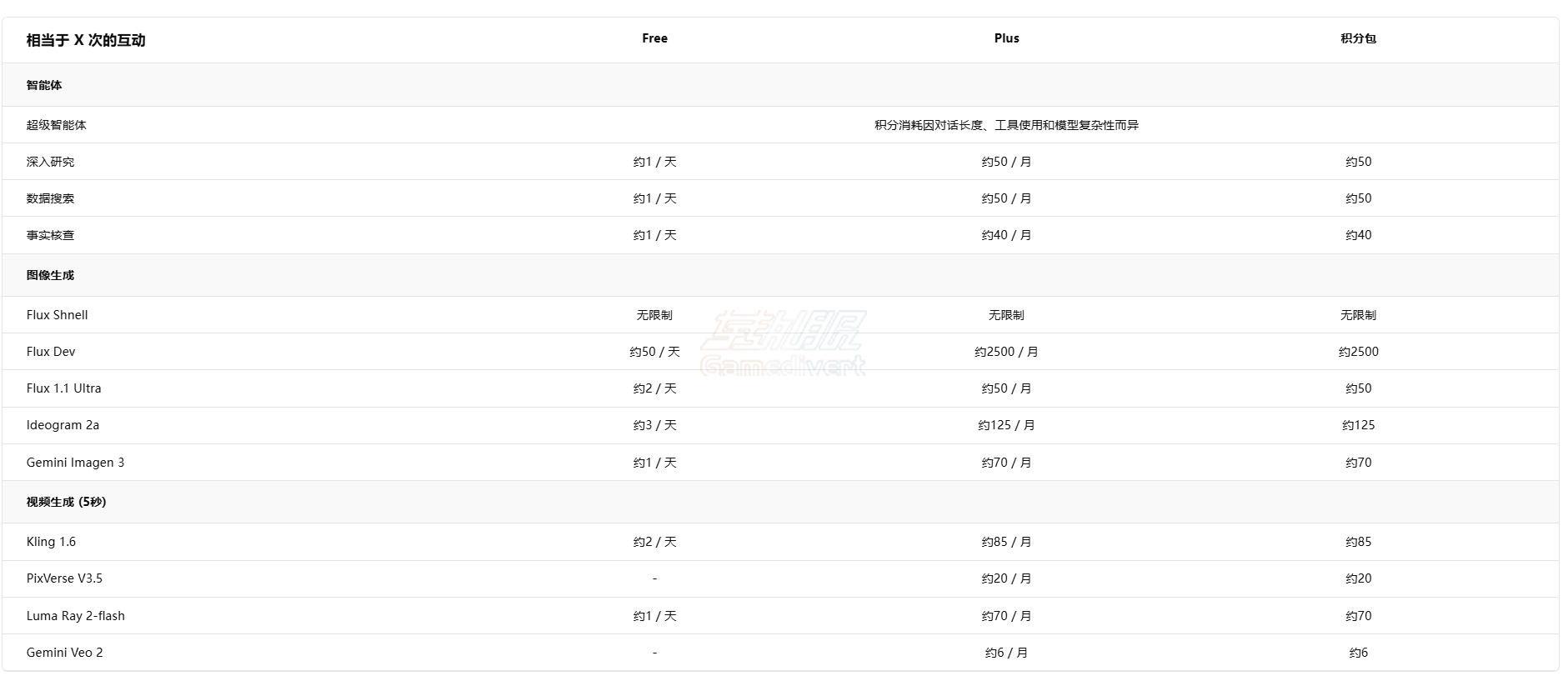Select the 积分包 value '约50' for Flux 1.1 Ultra

[x=1358, y=388]
